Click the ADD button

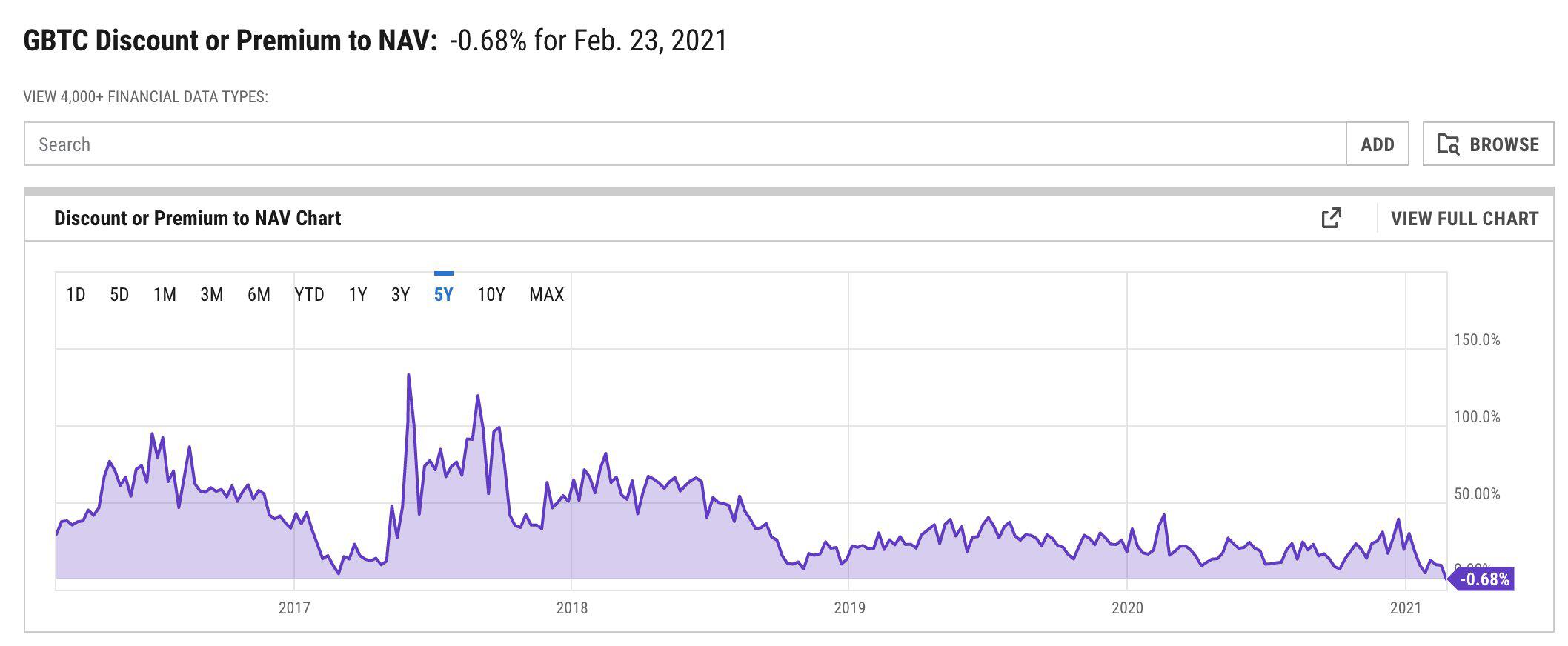tap(1378, 144)
